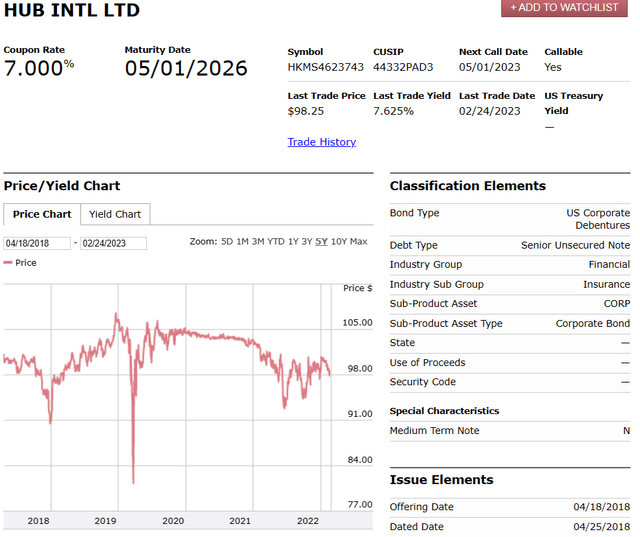Set chart zoom to 3Y

[x=307, y=242]
